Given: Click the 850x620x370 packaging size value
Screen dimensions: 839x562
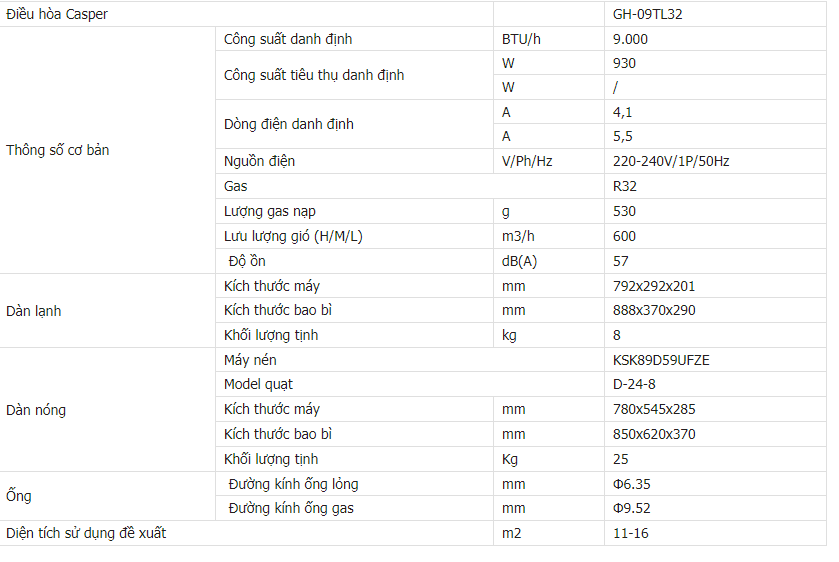Looking at the screenshot, I should (654, 434).
